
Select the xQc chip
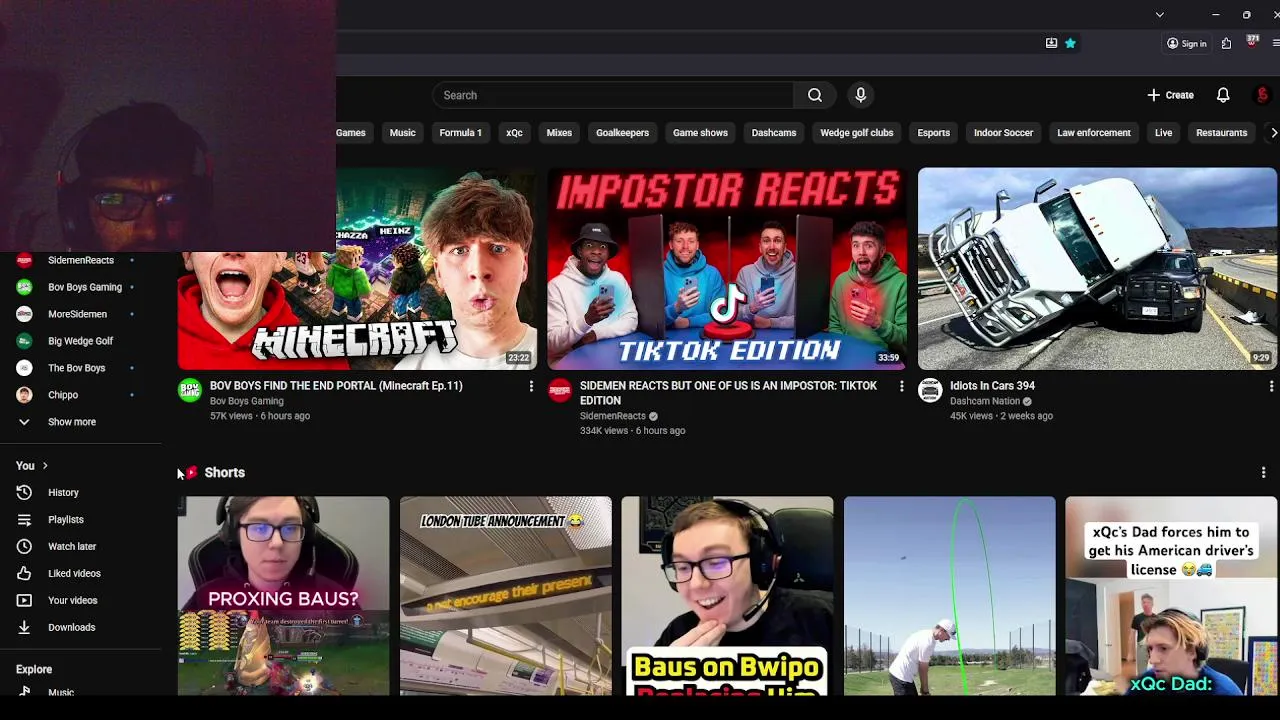pos(514,133)
